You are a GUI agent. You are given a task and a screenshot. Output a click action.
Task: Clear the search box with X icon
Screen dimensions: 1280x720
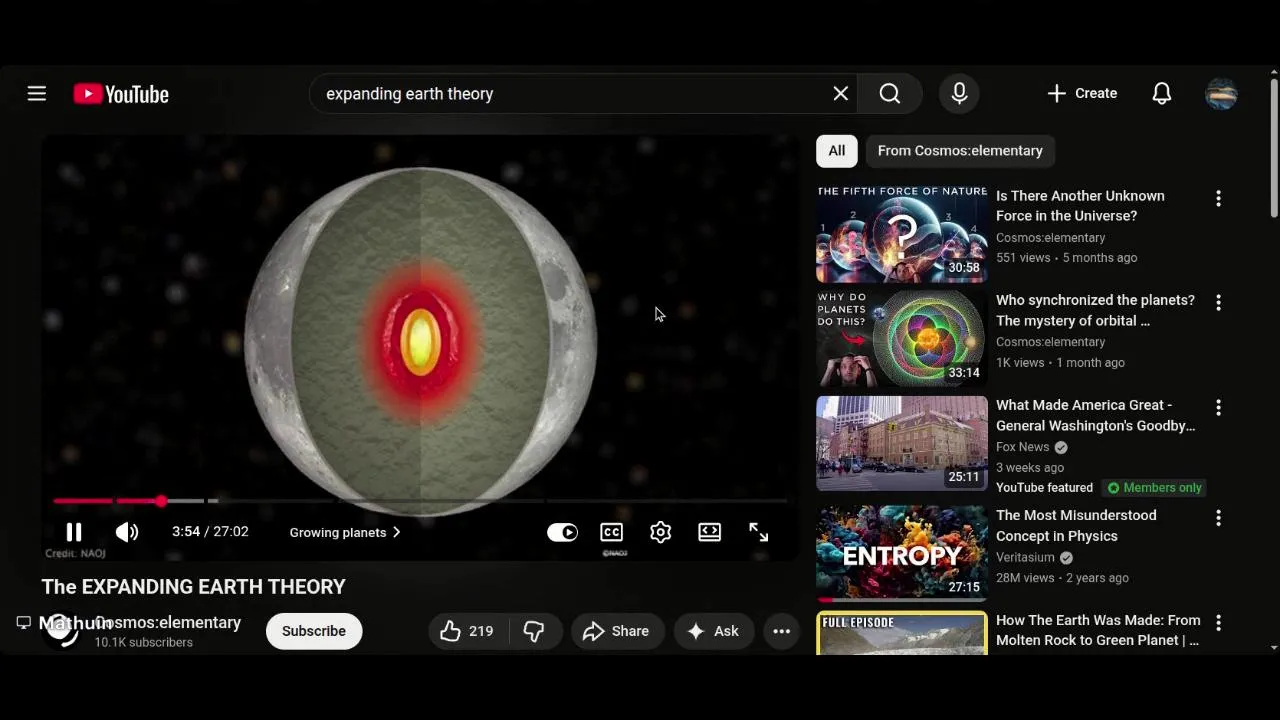(x=841, y=93)
